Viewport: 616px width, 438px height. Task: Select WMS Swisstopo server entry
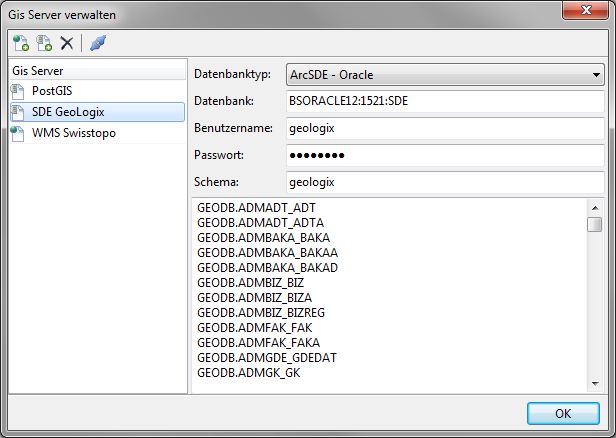click(x=97, y=133)
